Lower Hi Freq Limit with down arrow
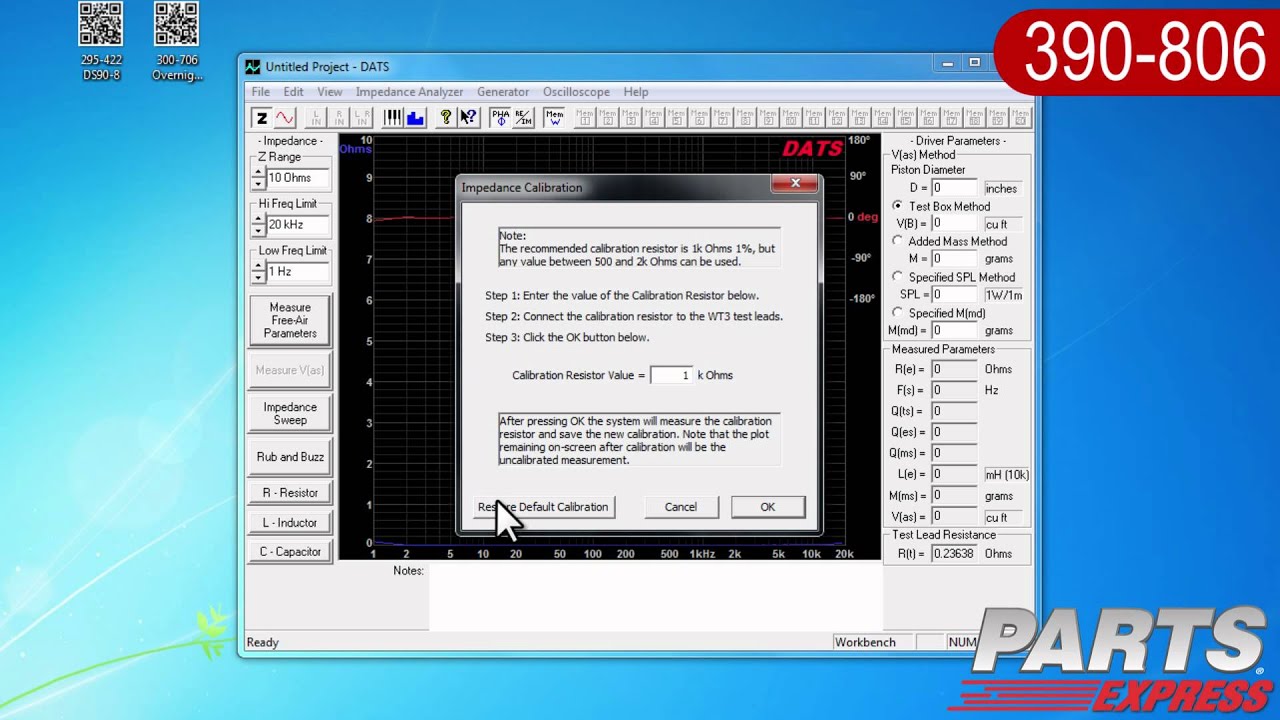1280x720 pixels. point(258,230)
